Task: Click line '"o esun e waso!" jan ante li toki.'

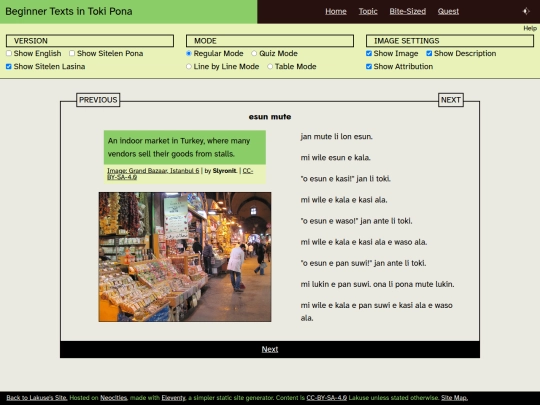Action: pos(356,221)
